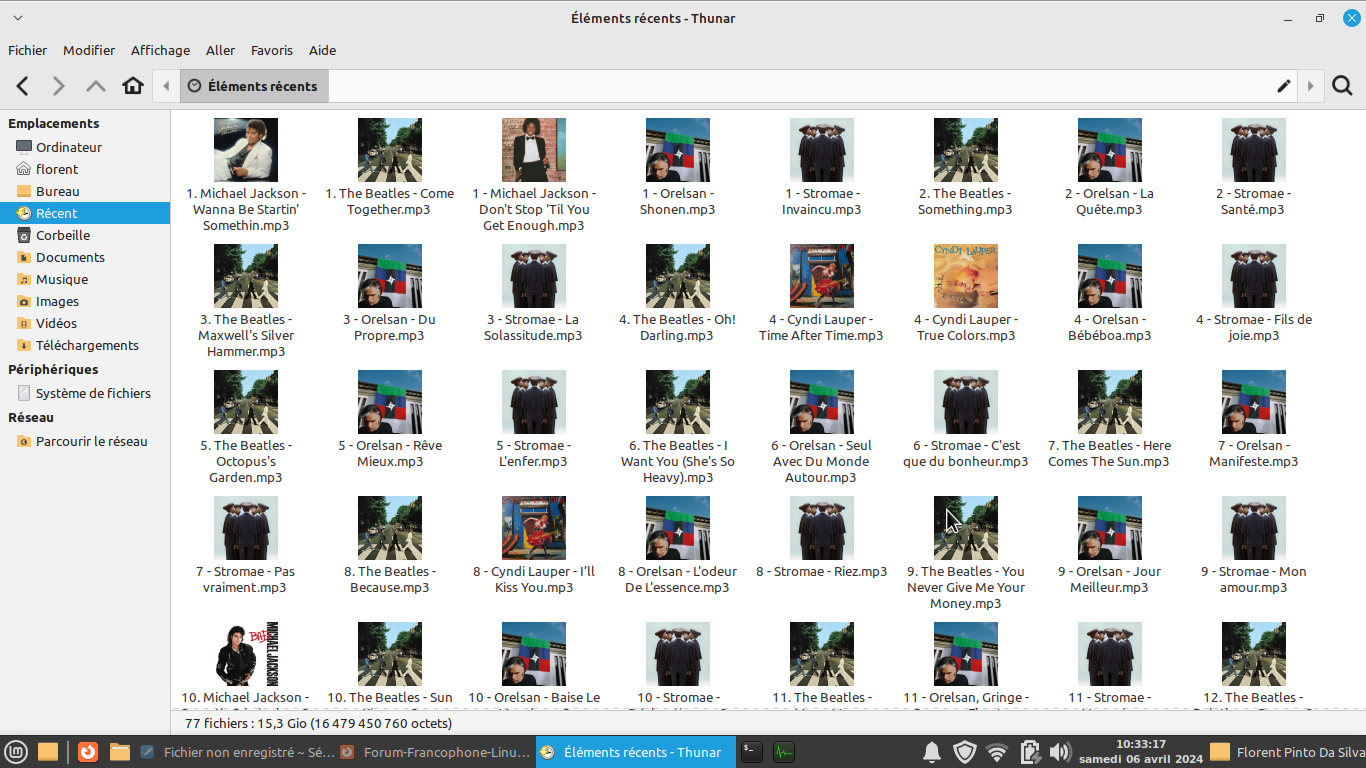Switch to Forum-Francophone-Linu... taskbar window
The width and height of the screenshot is (1366, 768).
436,752
